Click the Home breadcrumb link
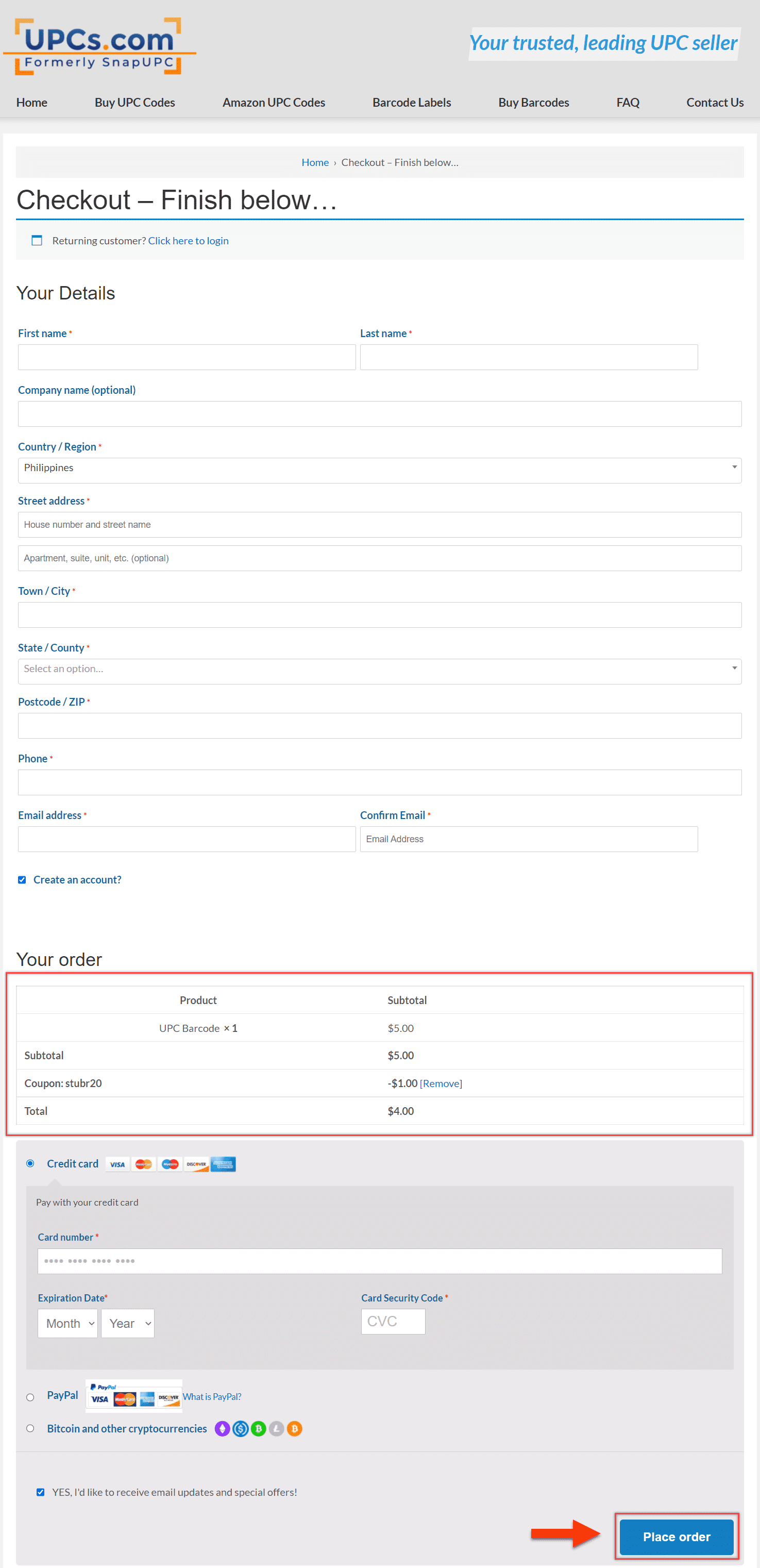This screenshot has width=760, height=1568. (x=315, y=162)
